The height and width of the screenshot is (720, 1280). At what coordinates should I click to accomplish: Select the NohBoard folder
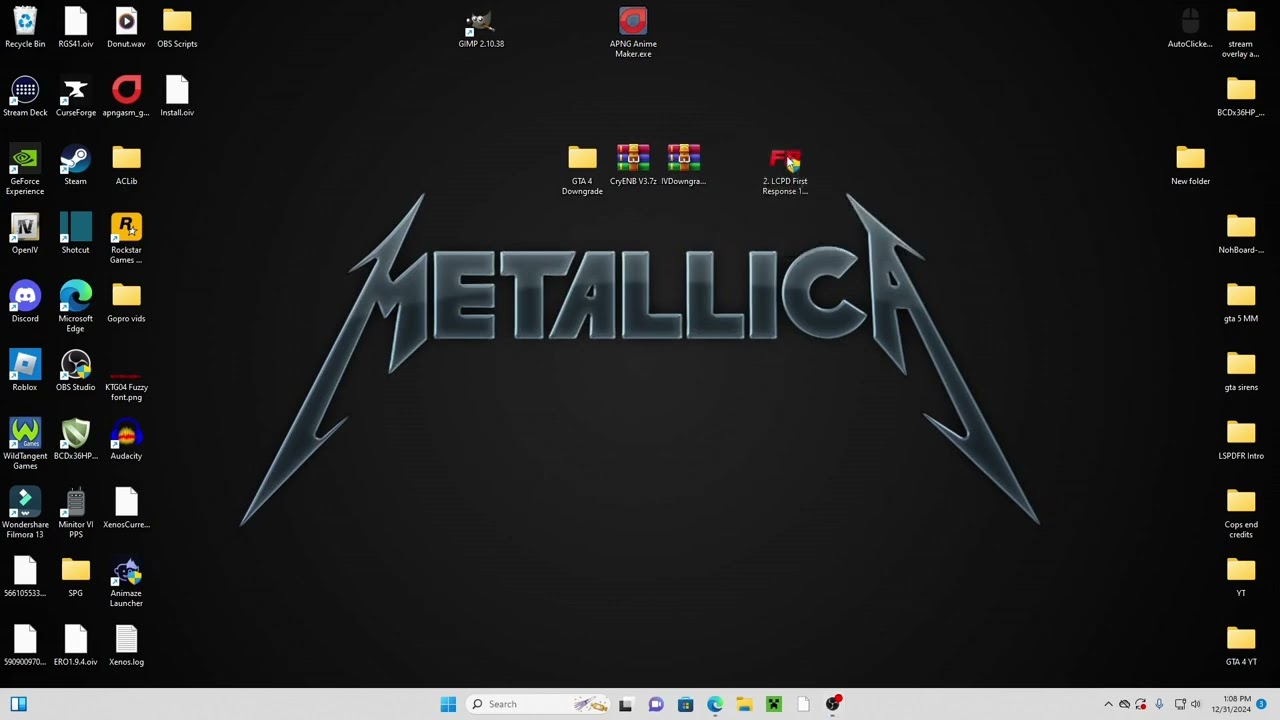[1241, 235]
